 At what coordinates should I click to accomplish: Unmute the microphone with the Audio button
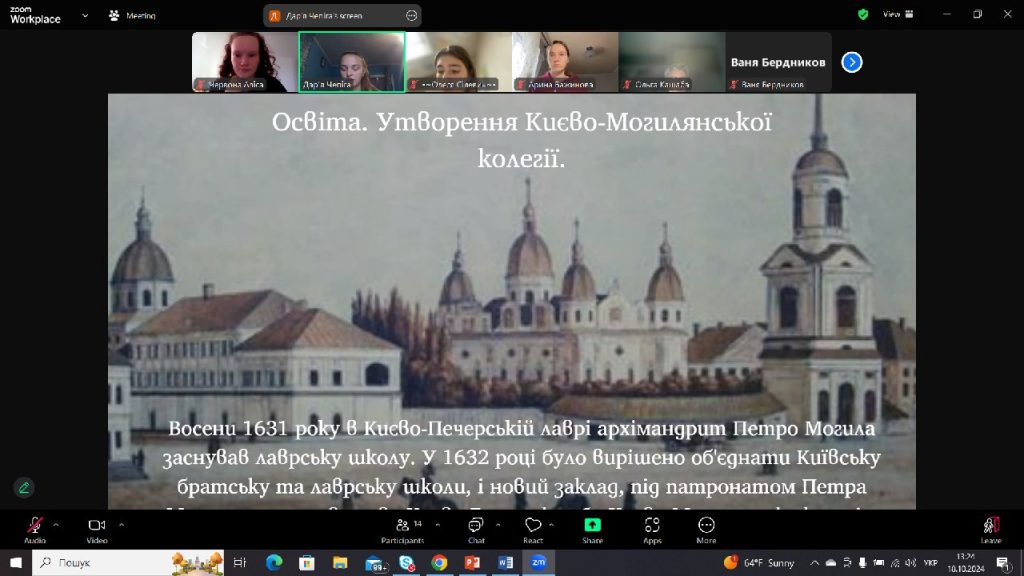(35, 530)
